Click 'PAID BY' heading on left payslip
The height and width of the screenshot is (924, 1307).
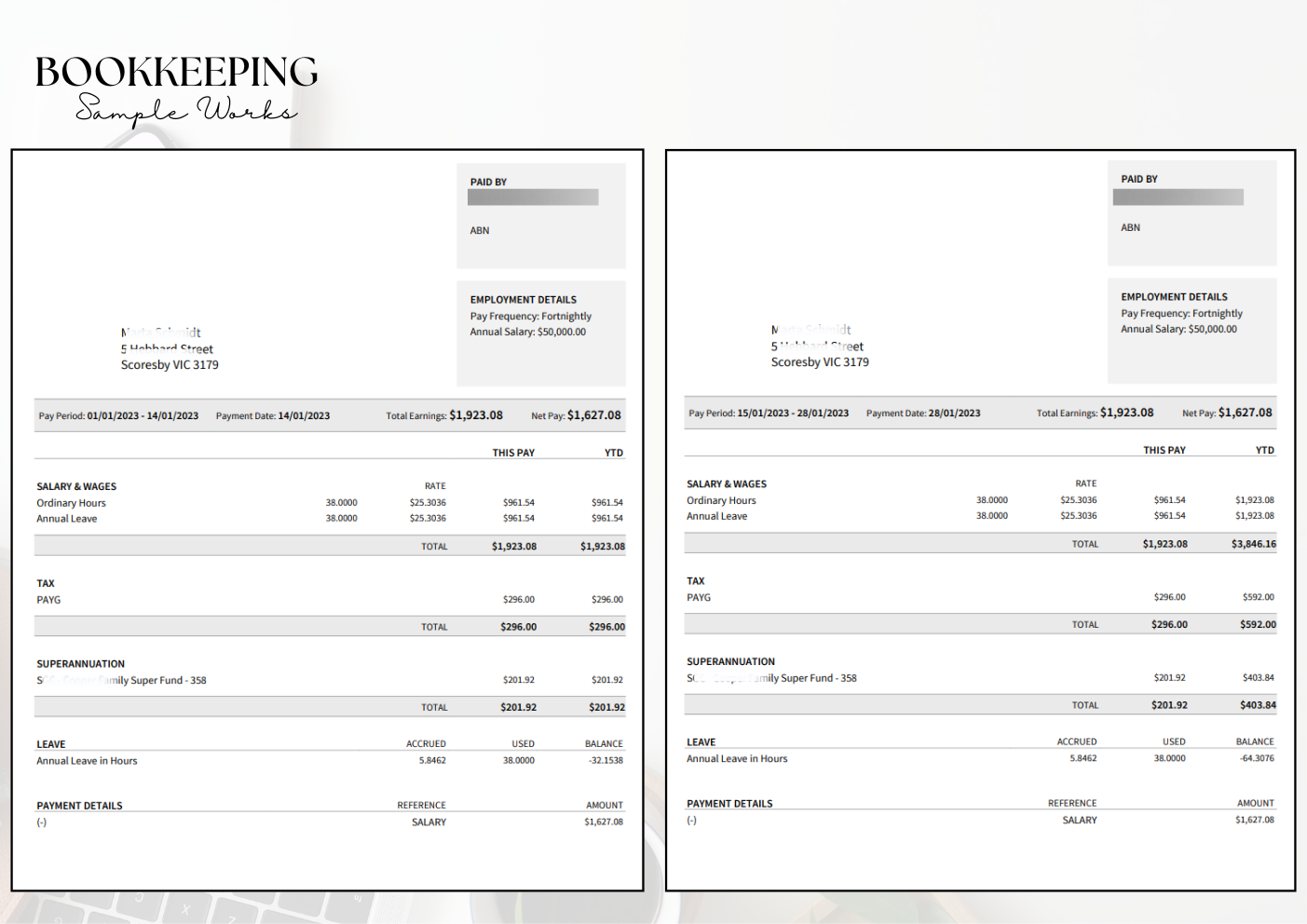coord(488,183)
